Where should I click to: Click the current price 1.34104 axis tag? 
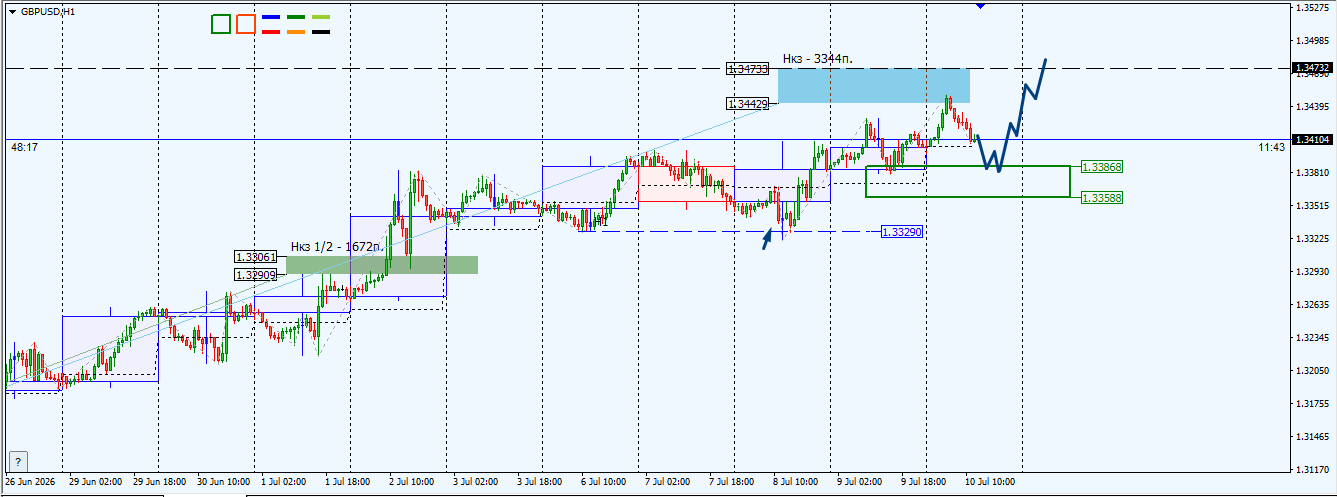point(1312,139)
